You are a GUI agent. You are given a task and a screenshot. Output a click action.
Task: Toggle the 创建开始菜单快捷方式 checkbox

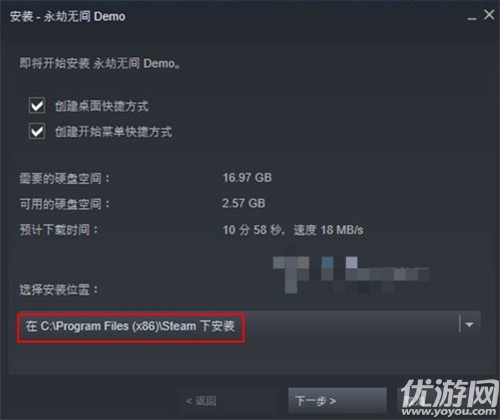pos(37,131)
